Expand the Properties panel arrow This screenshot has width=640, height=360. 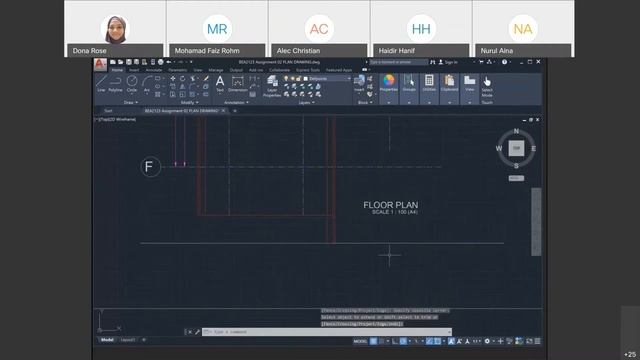point(389,102)
